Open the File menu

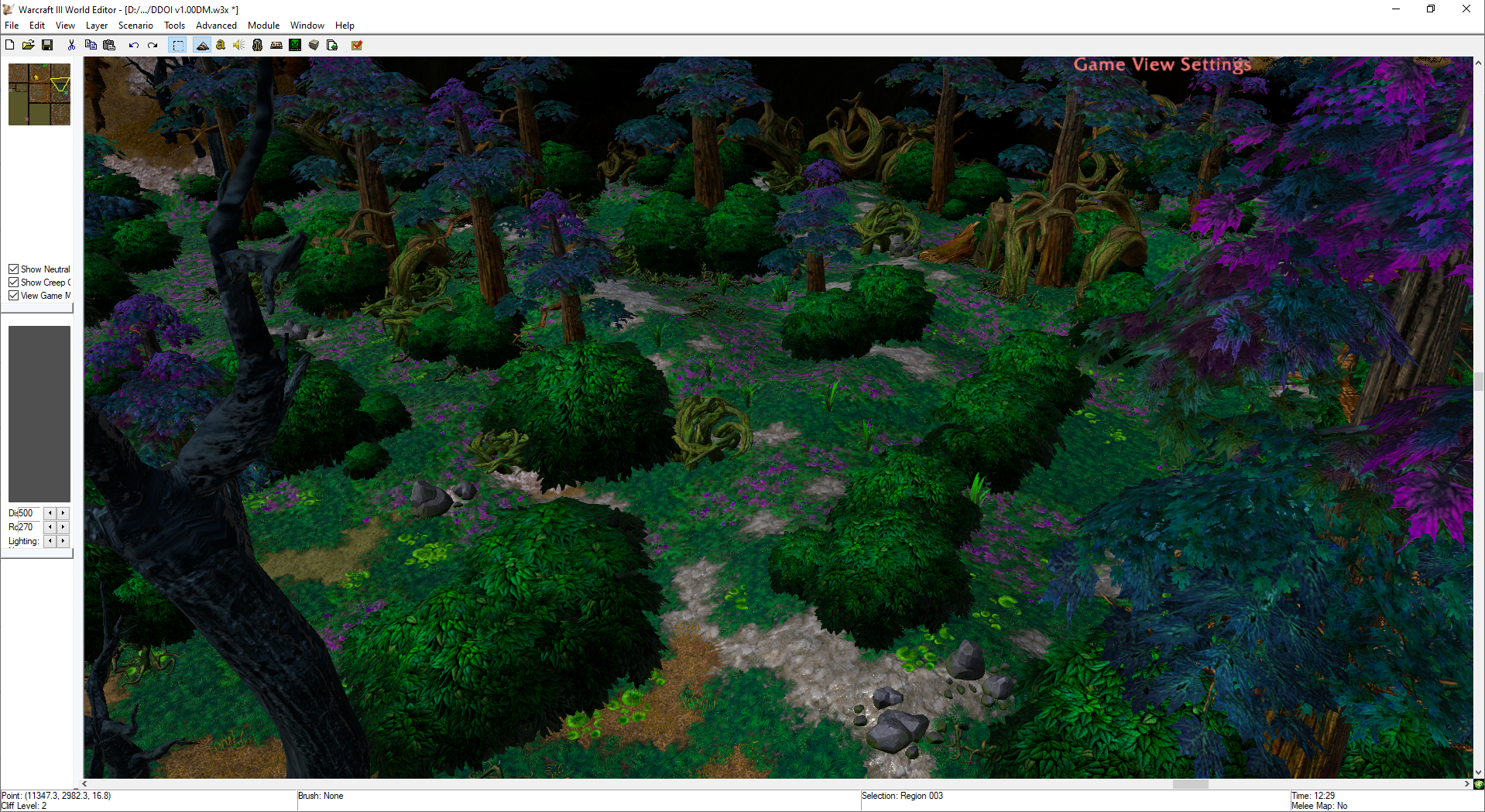[x=12, y=26]
